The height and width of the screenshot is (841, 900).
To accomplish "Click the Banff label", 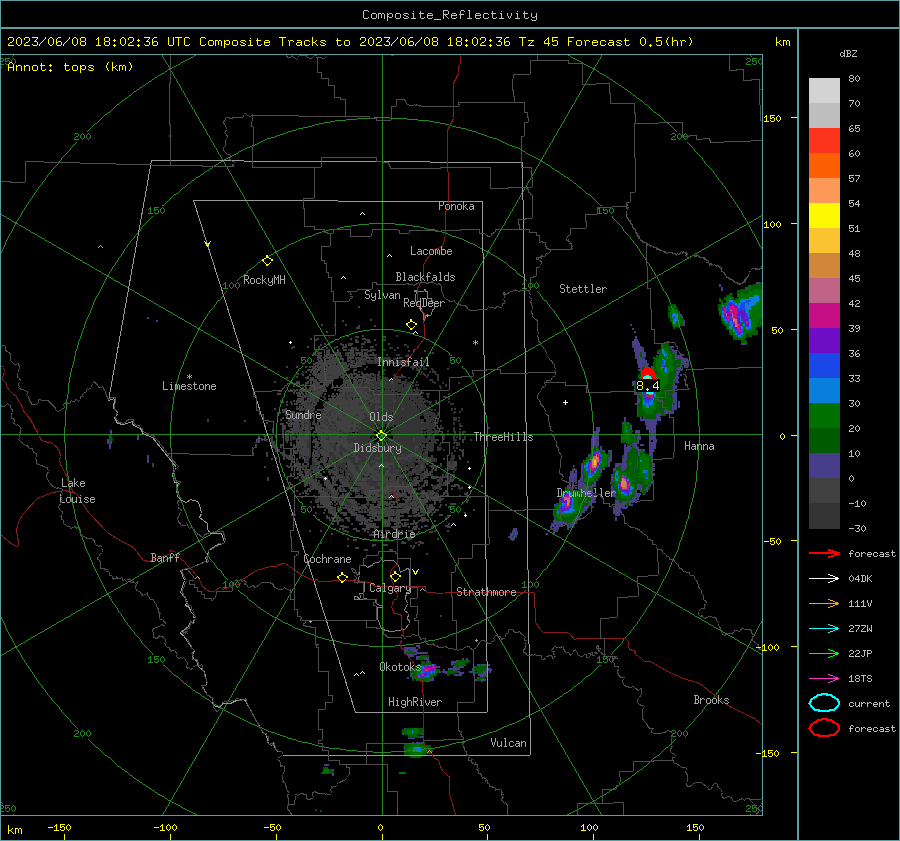I will 165,557.
